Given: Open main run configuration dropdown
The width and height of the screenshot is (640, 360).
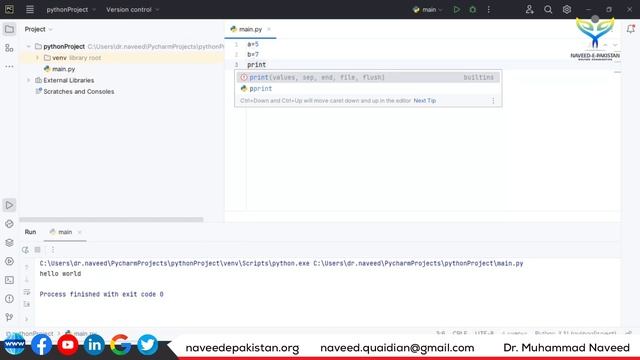Looking at the screenshot, I should tap(427, 9).
